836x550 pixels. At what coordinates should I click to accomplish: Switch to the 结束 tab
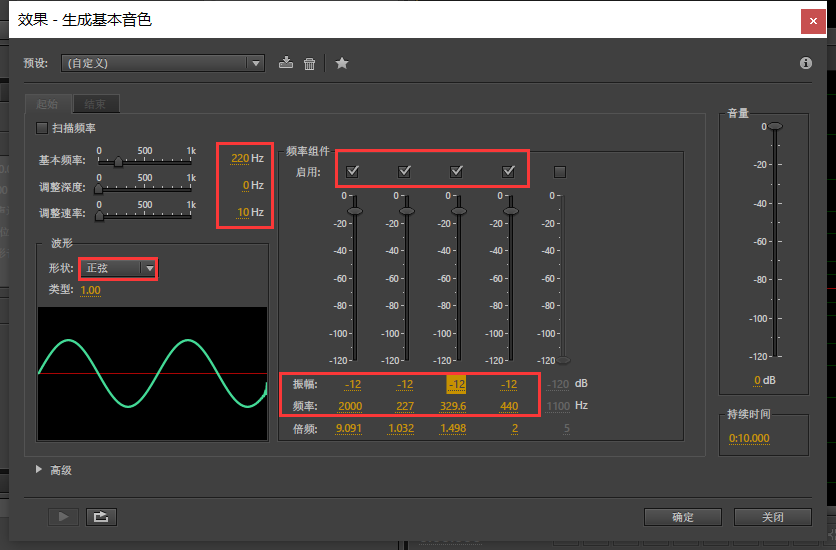[x=95, y=104]
